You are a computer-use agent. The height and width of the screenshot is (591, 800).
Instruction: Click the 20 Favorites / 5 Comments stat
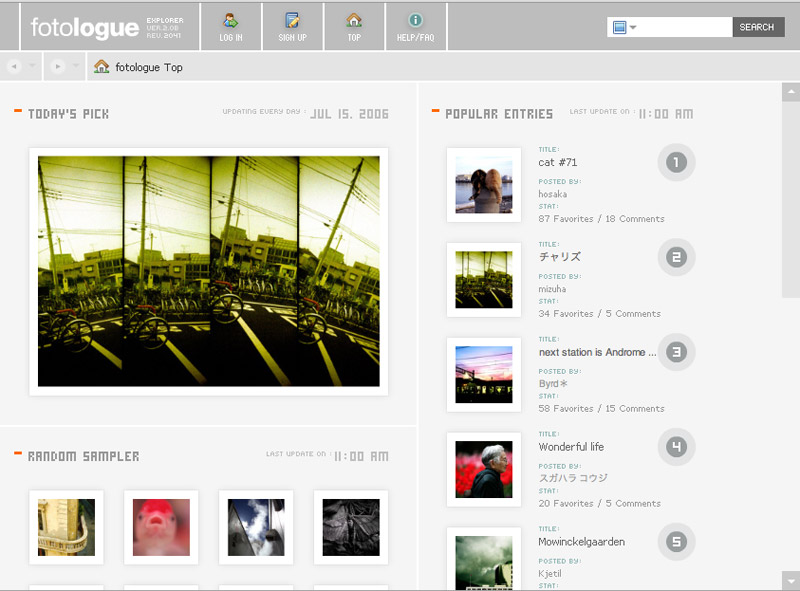[x=599, y=504]
